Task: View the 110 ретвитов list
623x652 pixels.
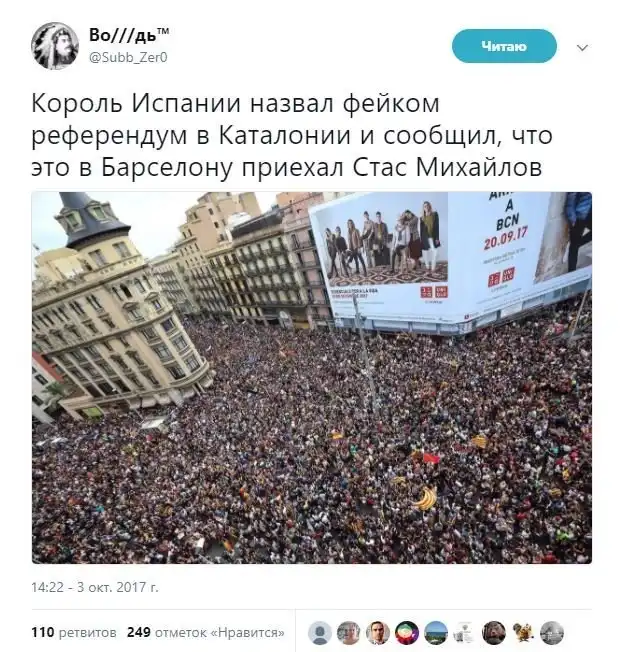Action: (x=74, y=632)
